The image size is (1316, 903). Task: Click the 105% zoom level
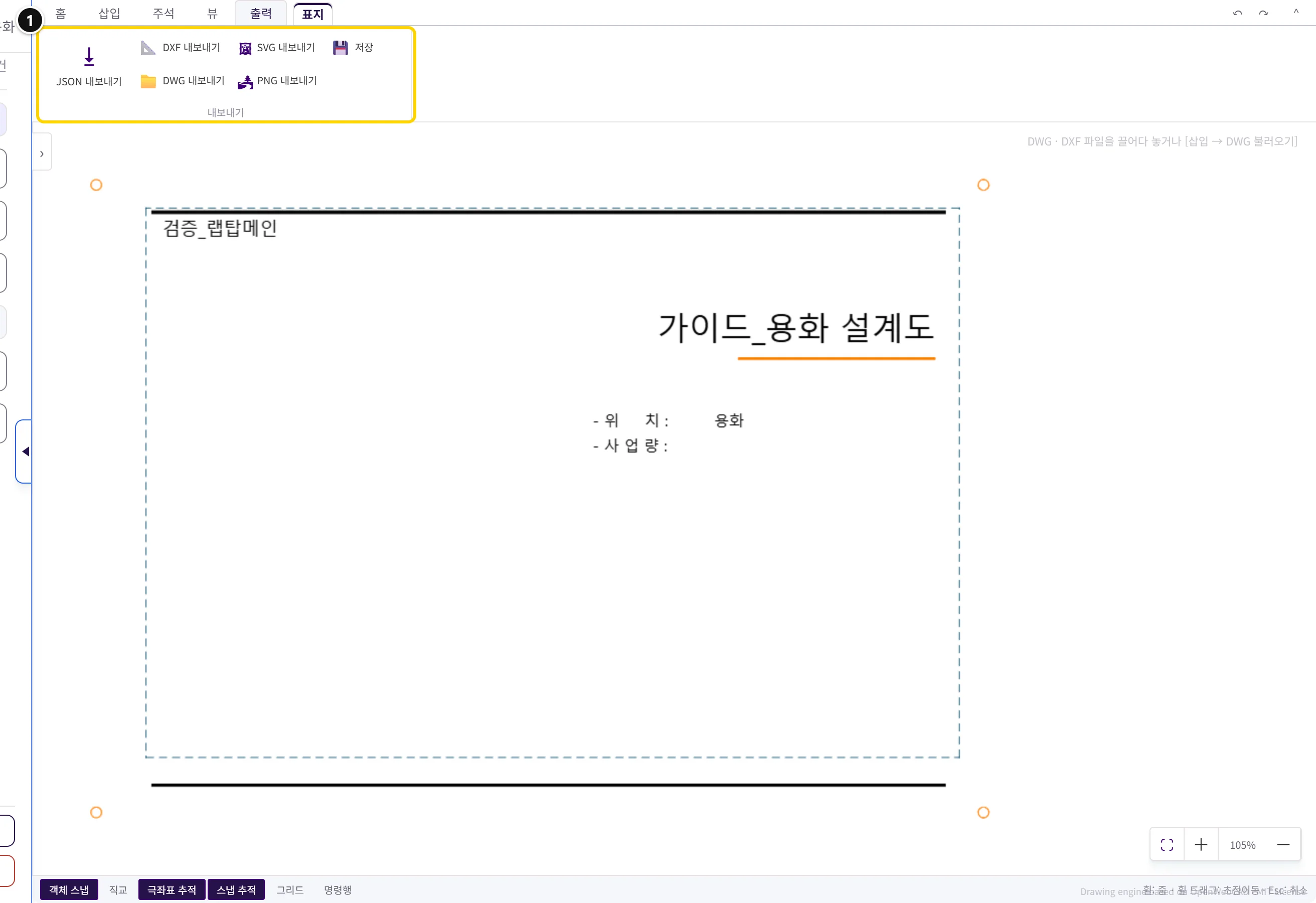click(1242, 844)
